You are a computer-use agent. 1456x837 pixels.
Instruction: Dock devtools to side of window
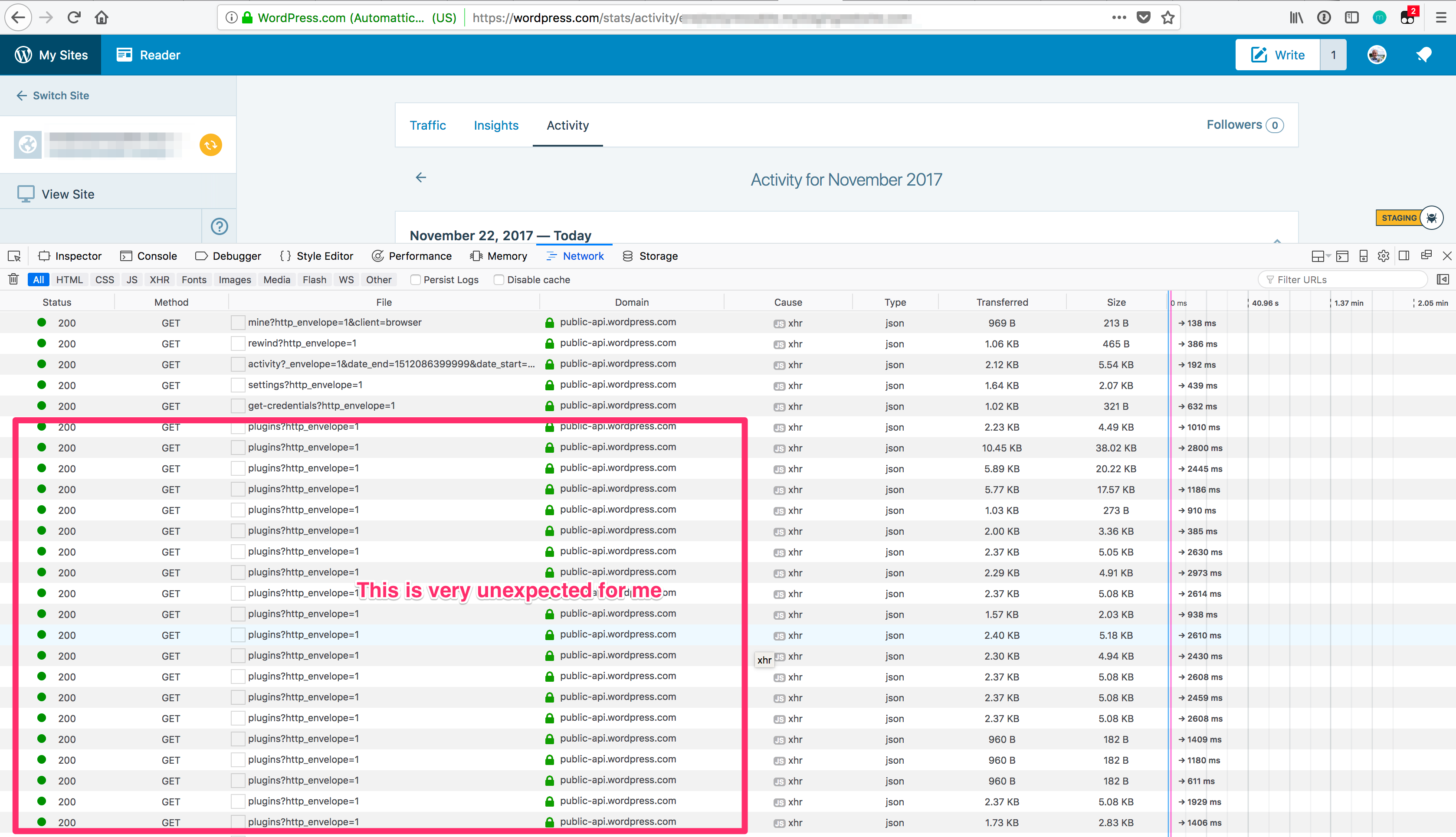click(x=1404, y=256)
